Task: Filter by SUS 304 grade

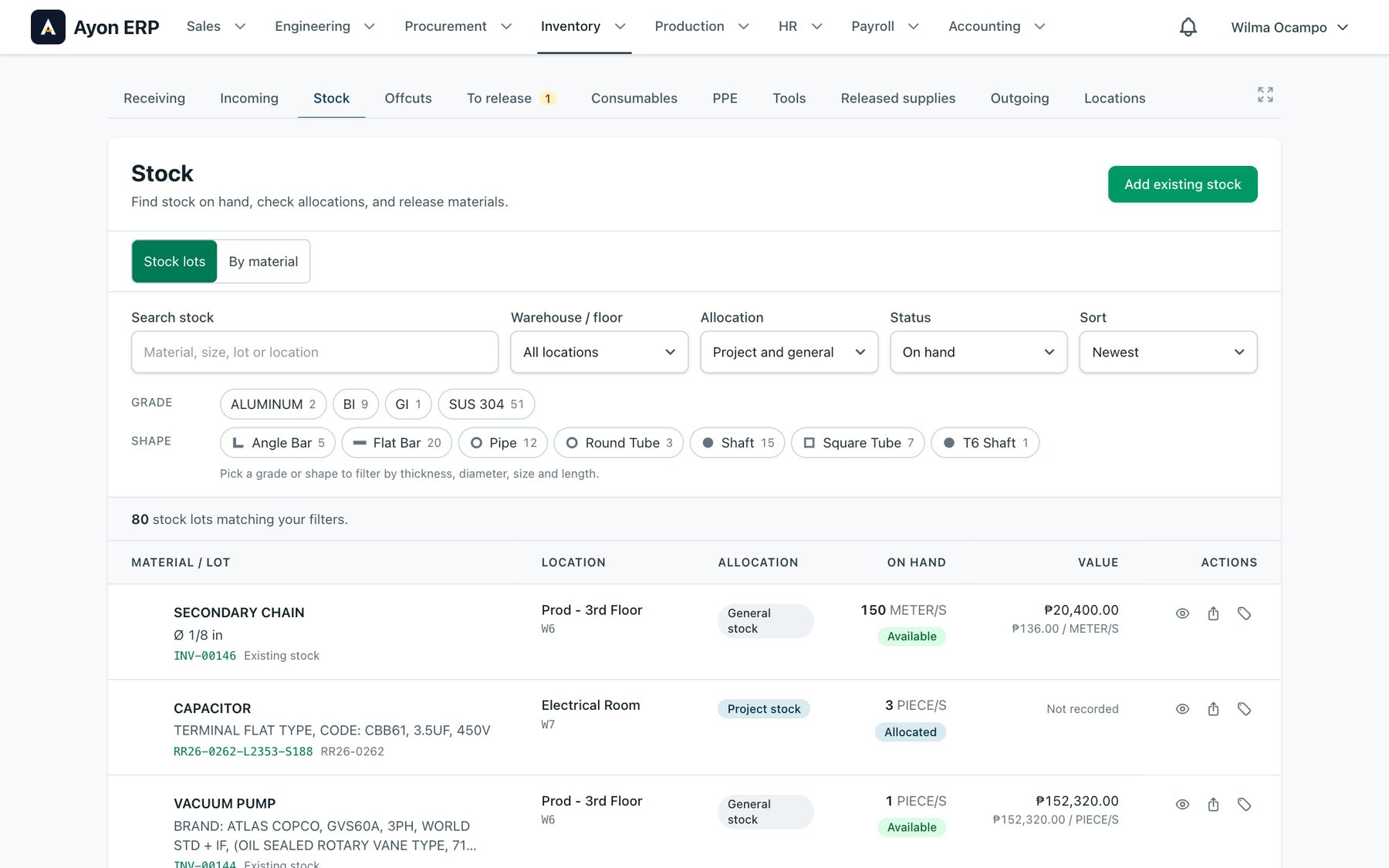Action: tap(486, 404)
